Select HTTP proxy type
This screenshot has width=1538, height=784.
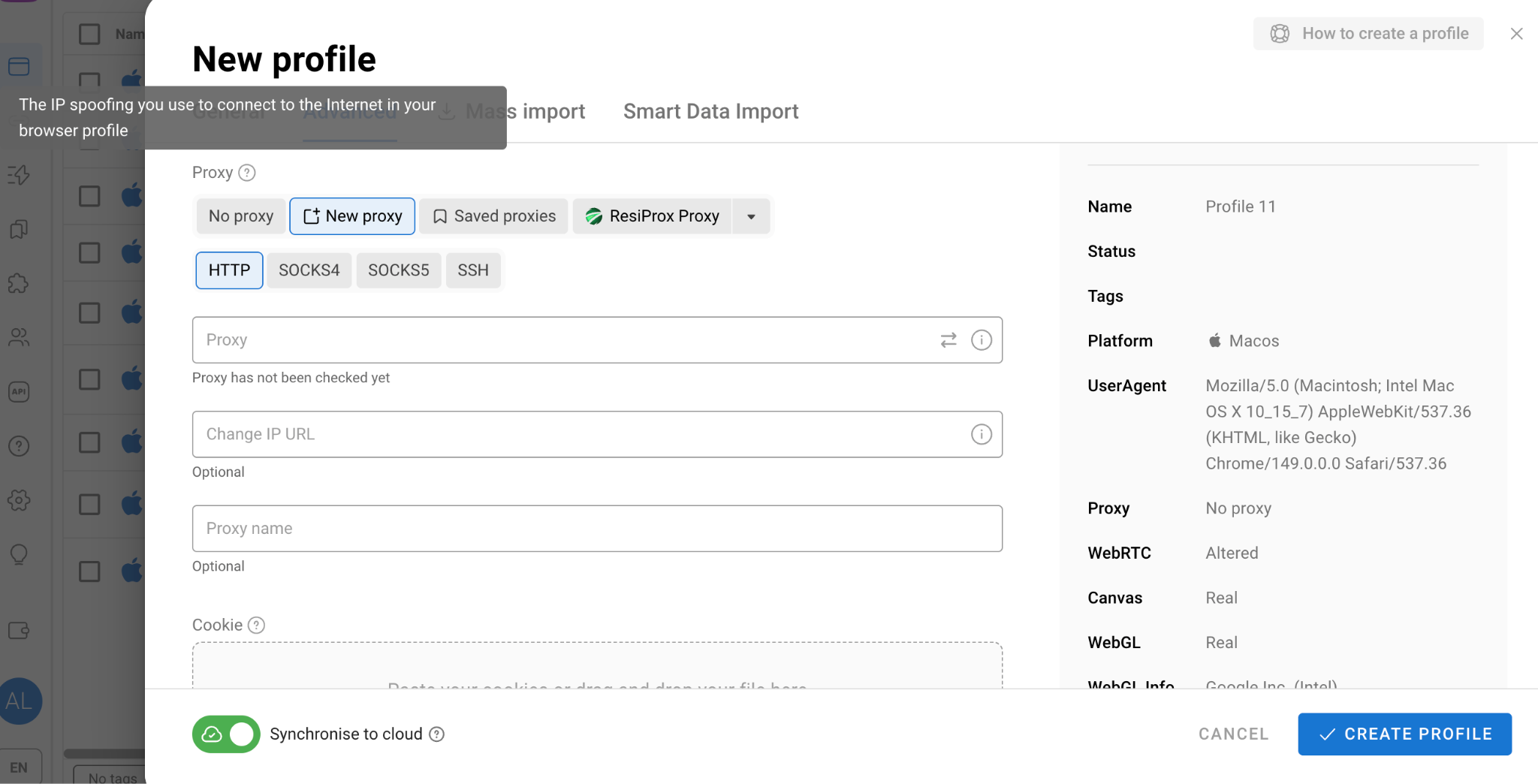click(229, 270)
